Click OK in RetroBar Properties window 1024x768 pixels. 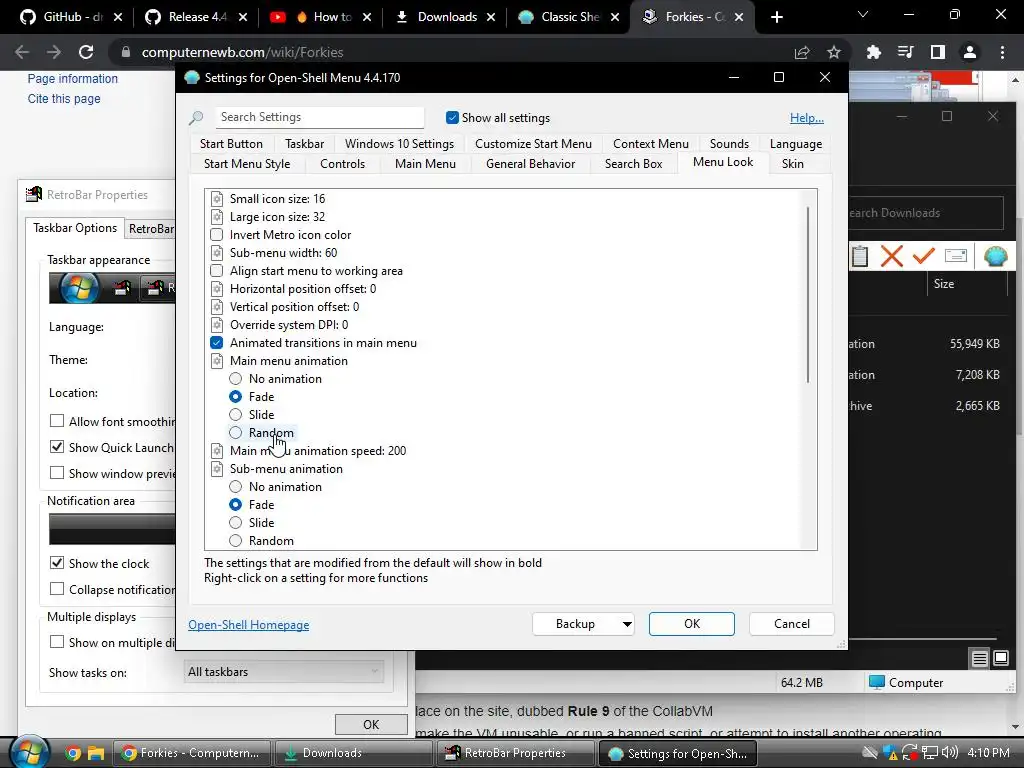(371, 724)
